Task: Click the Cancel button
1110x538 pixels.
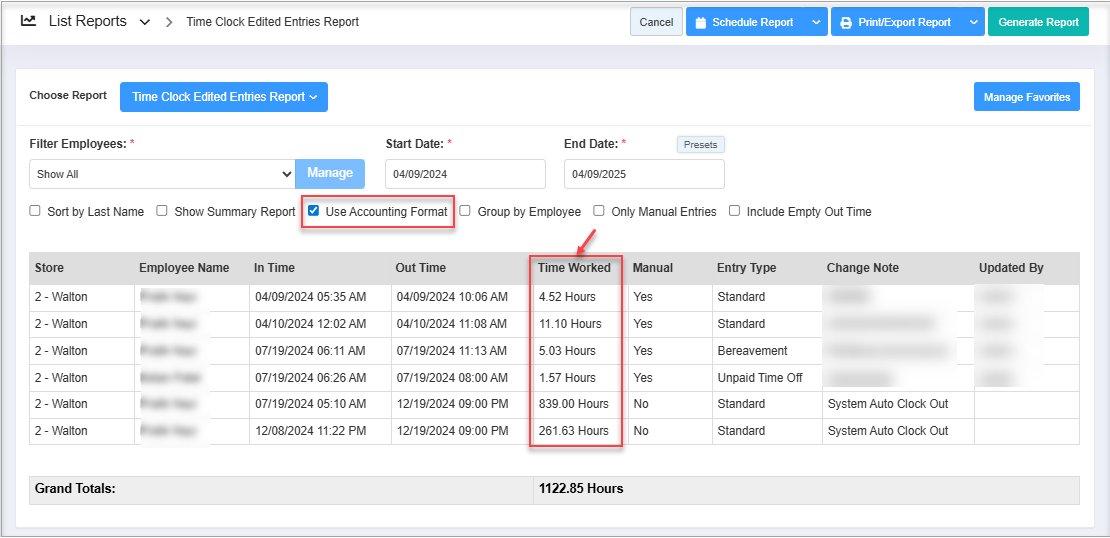Action: pos(656,22)
